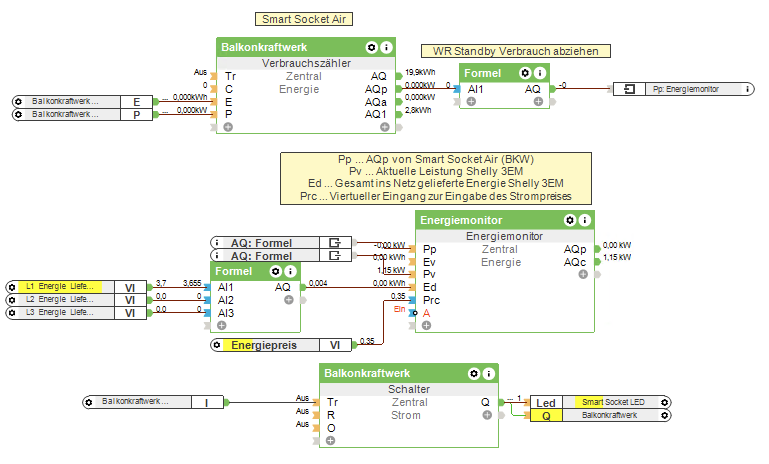The image size is (769, 464).
Task: Toggle the inverted A input on Energiemonitor
Action: [415, 313]
